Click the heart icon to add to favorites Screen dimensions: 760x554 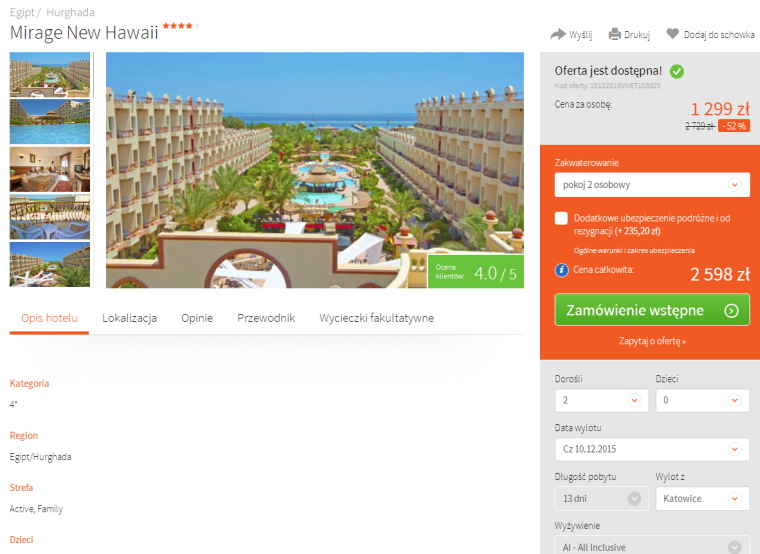click(x=672, y=33)
